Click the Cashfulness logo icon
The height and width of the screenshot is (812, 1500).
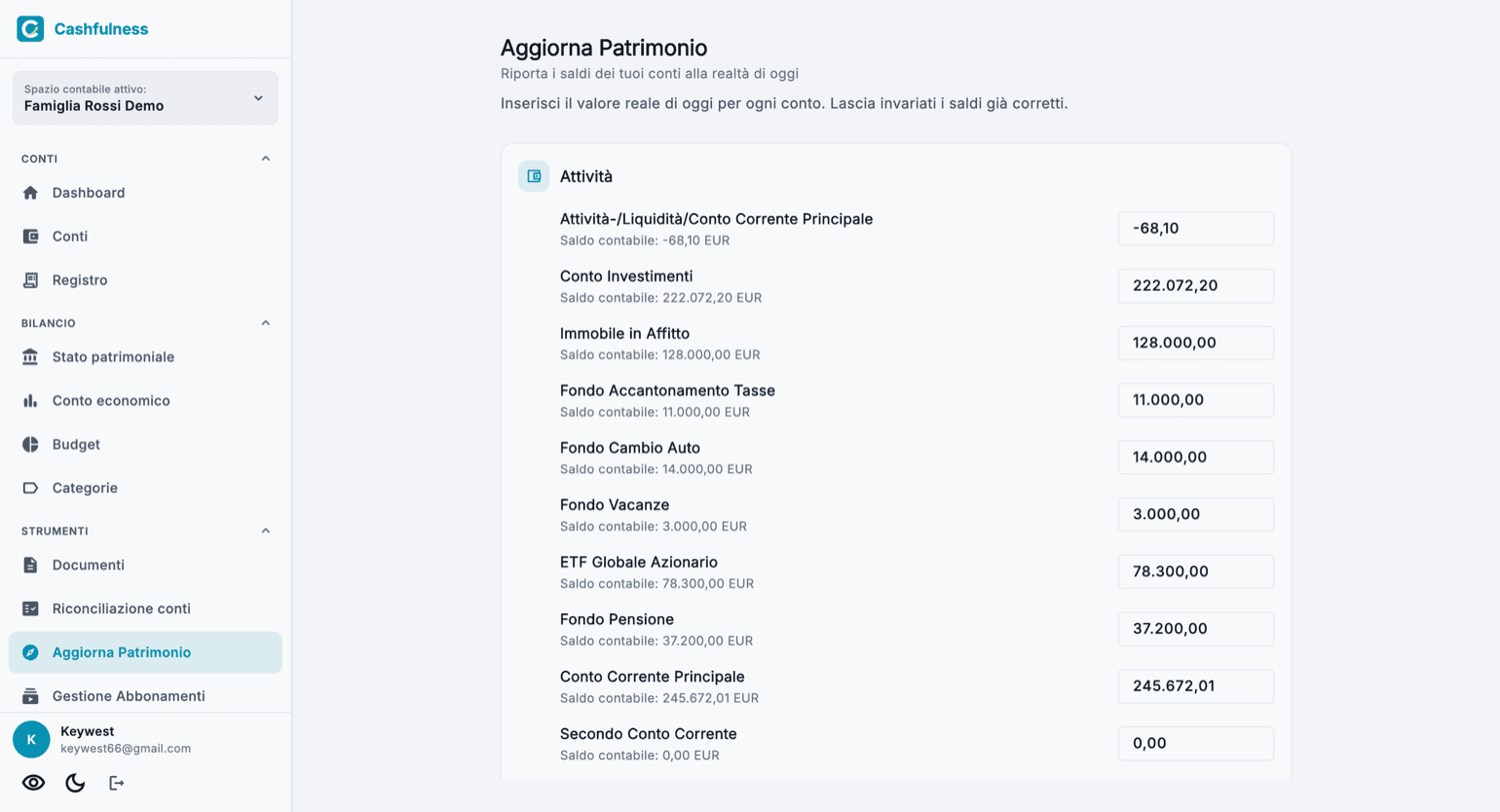click(x=30, y=29)
